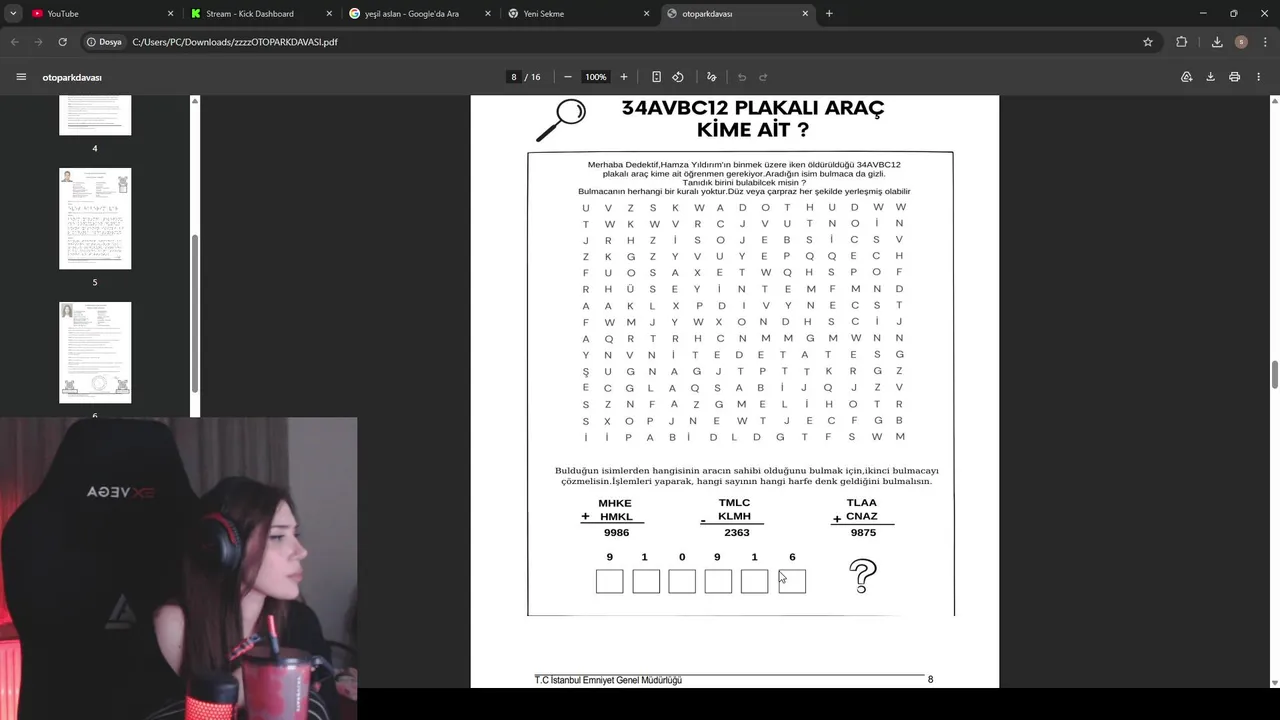Click the address bar file path

(235, 42)
